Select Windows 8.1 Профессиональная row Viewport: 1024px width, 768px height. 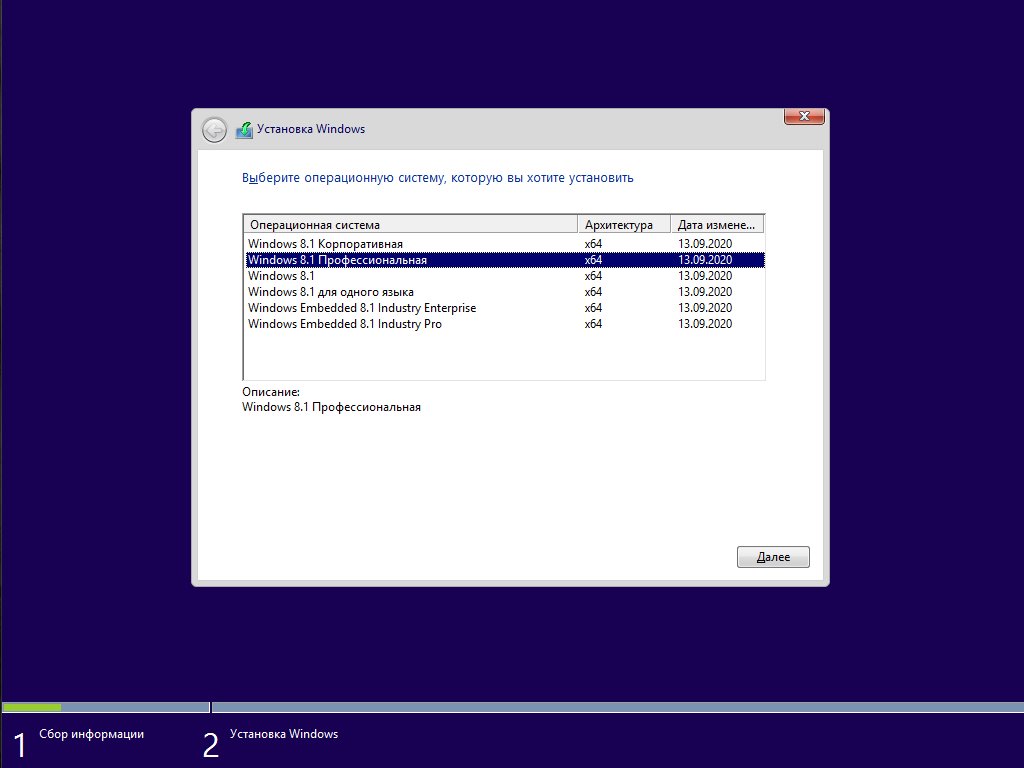[x=337, y=260]
